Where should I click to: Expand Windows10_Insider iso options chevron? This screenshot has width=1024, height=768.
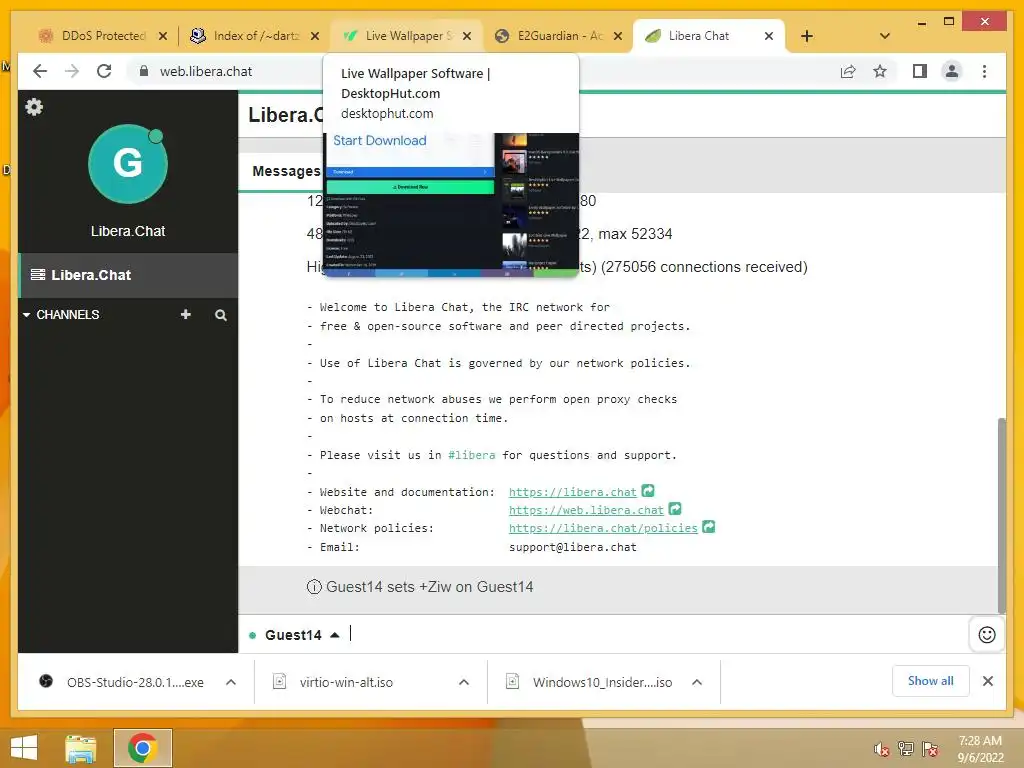pos(697,682)
